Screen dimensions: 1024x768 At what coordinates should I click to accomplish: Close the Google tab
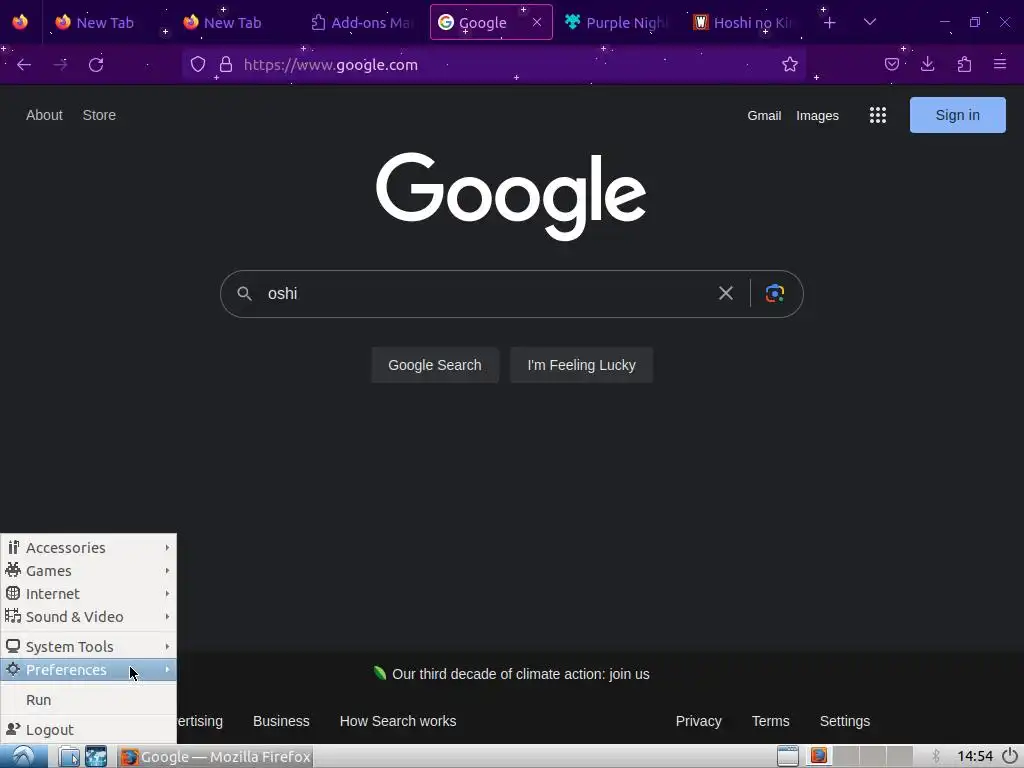tap(537, 22)
